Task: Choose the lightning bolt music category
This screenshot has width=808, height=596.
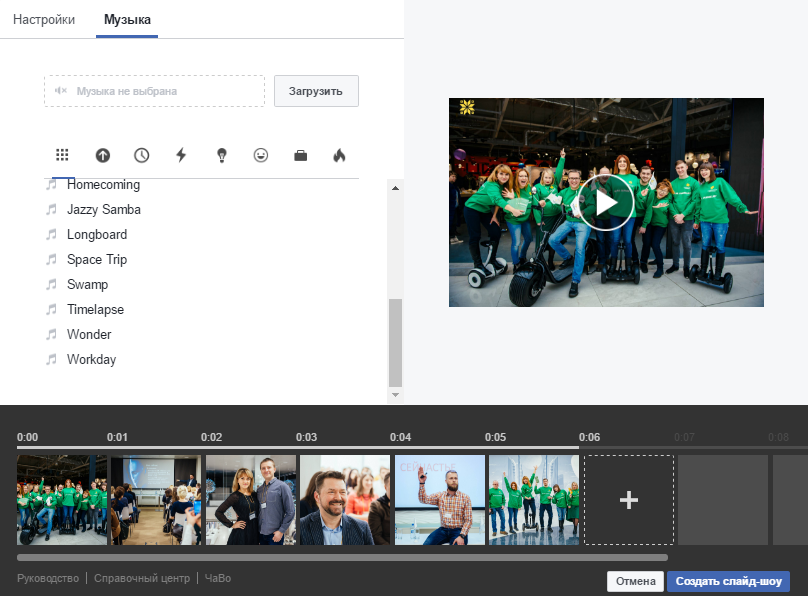Action: (x=181, y=155)
